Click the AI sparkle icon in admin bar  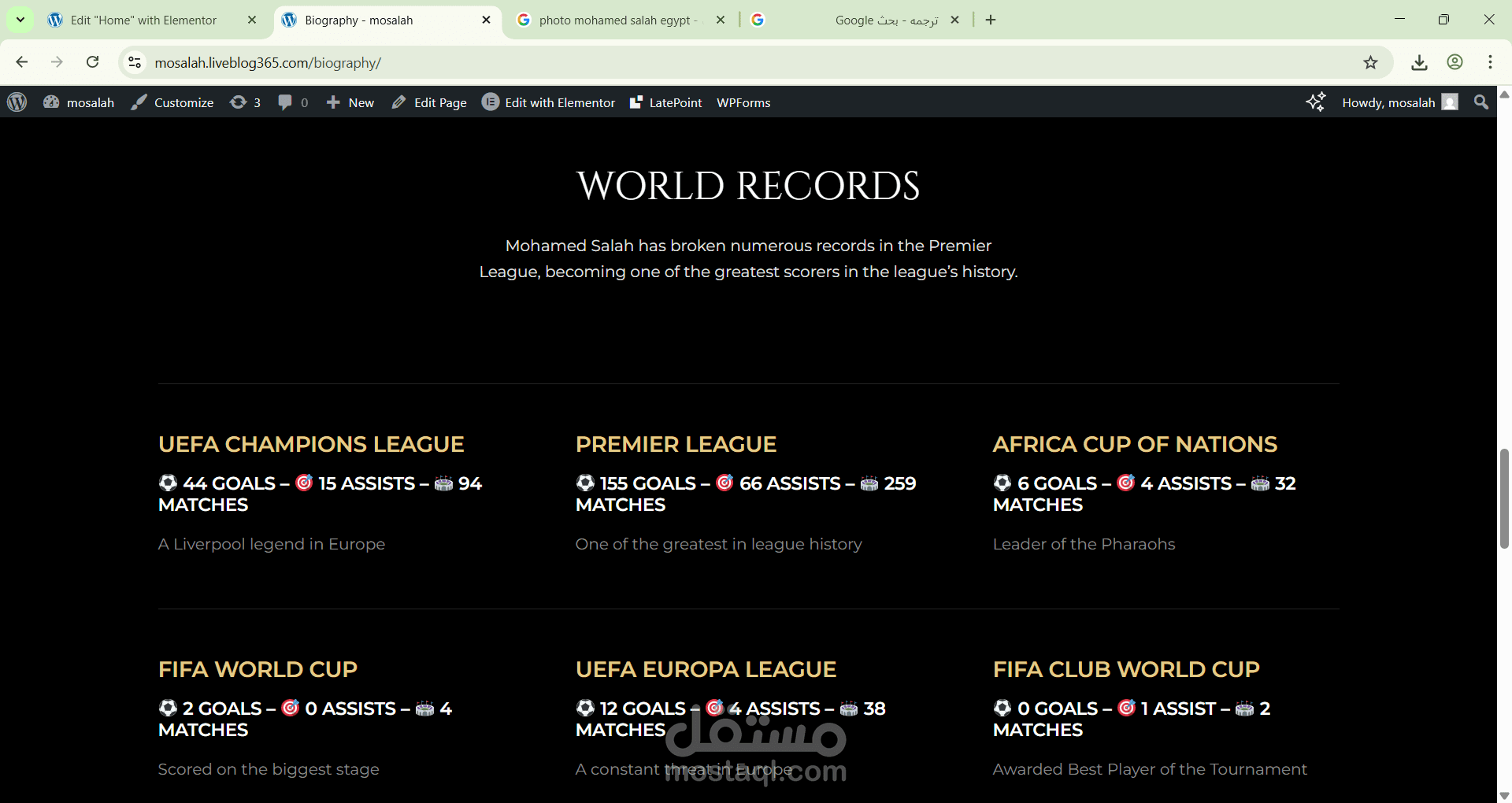tap(1316, 102)
